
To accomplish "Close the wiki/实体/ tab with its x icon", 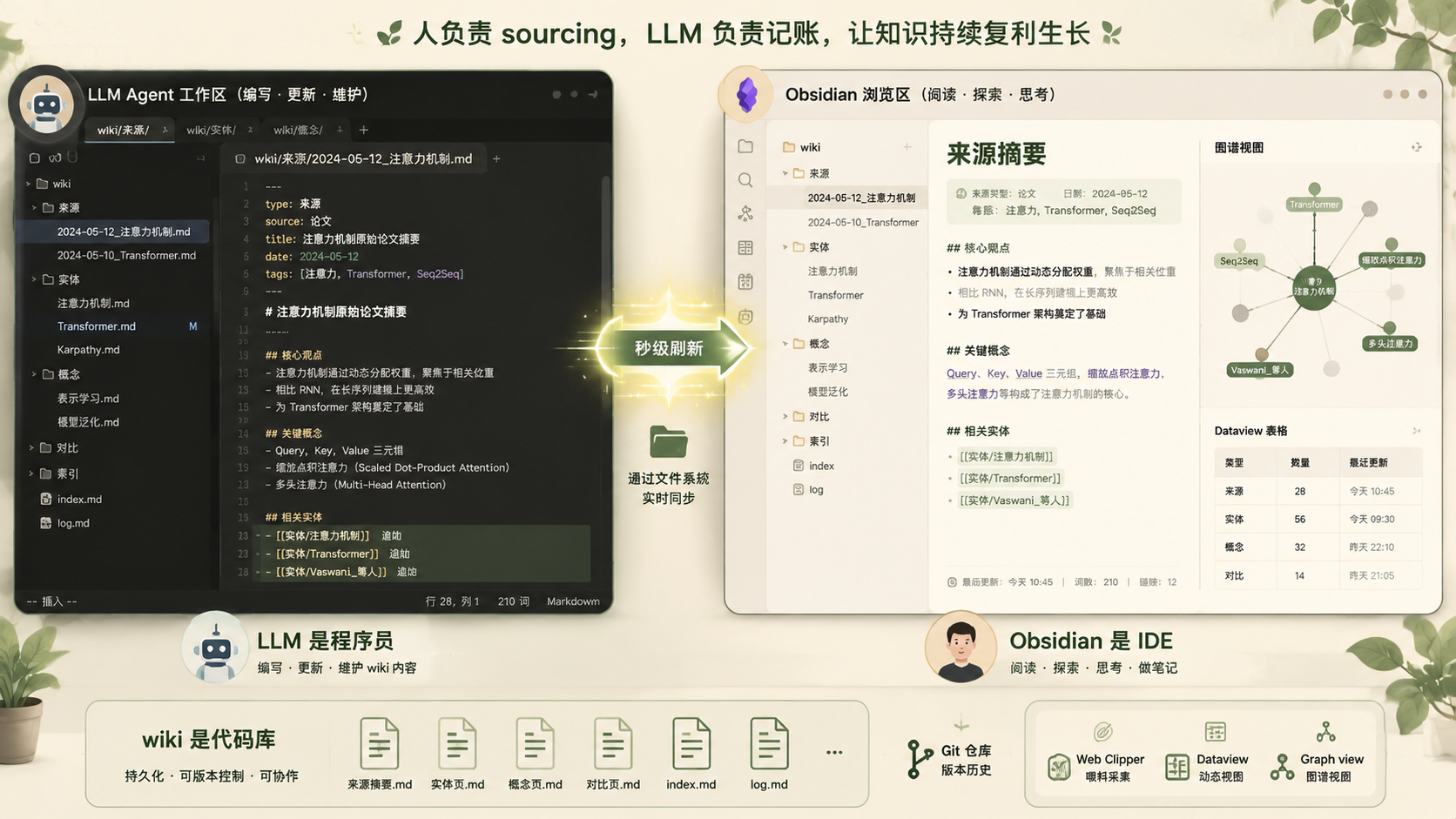I will [250, 130].
